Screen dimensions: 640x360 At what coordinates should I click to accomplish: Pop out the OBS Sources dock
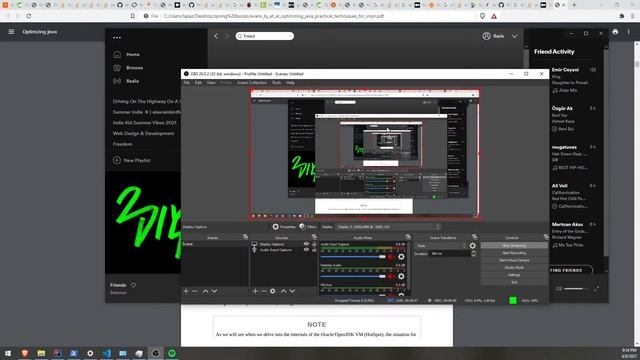[314, 237]
